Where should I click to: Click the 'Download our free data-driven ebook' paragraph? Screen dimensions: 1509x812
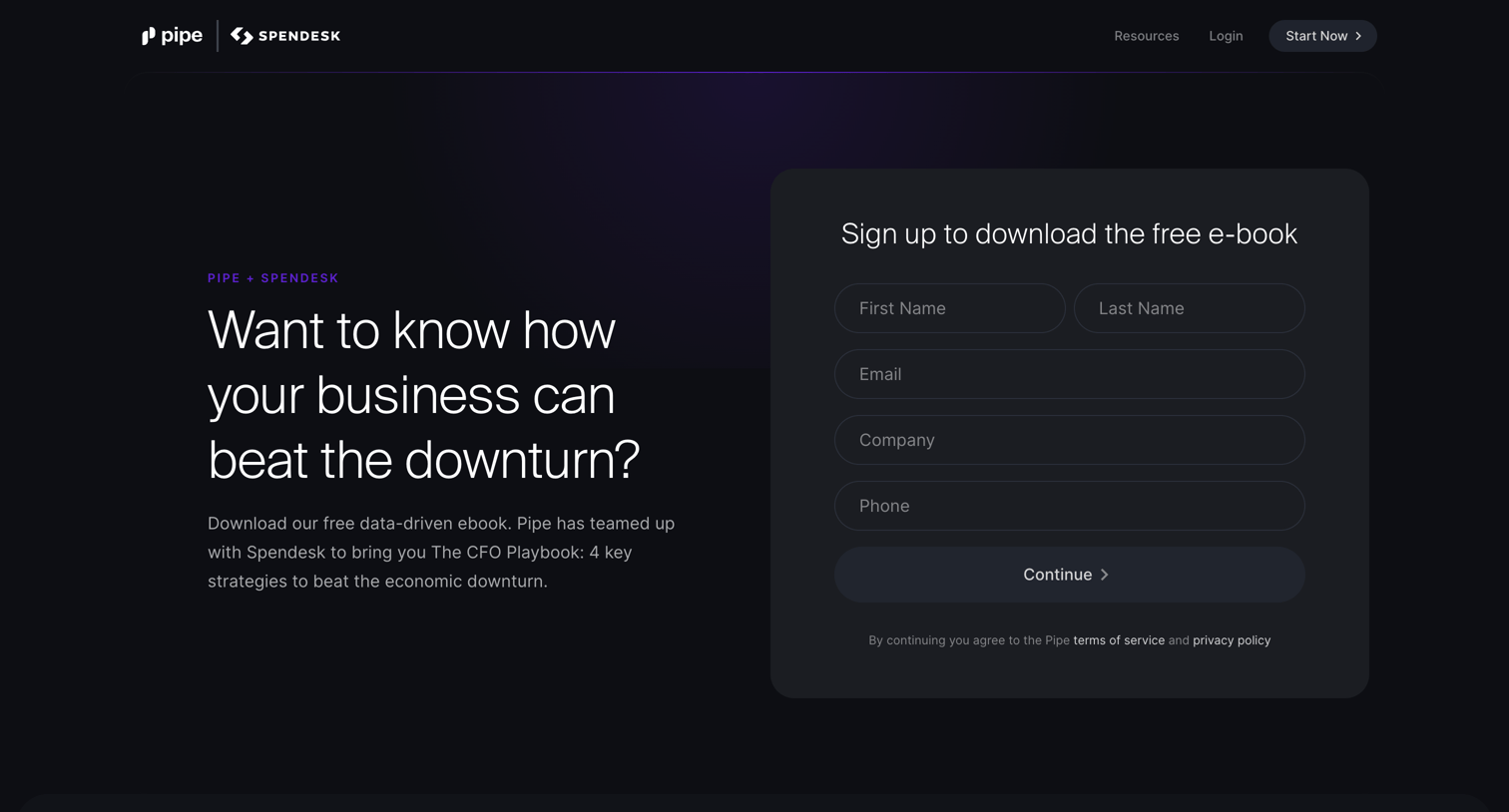[x=441, y=552]
